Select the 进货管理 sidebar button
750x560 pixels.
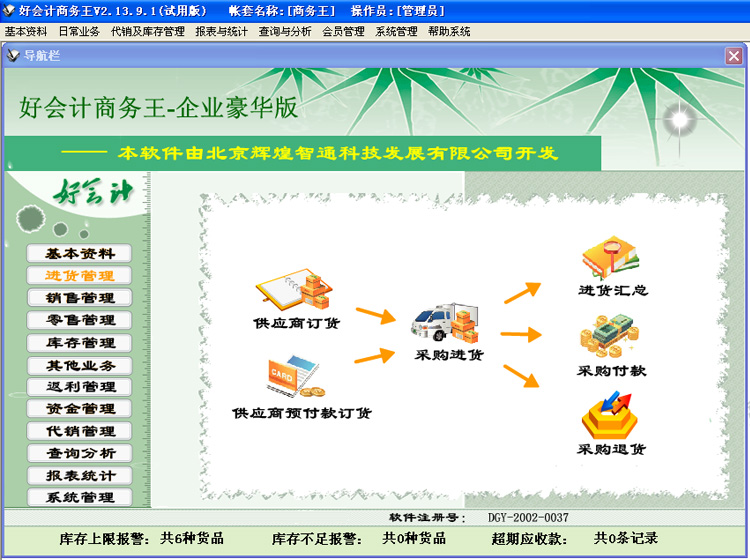79,275
